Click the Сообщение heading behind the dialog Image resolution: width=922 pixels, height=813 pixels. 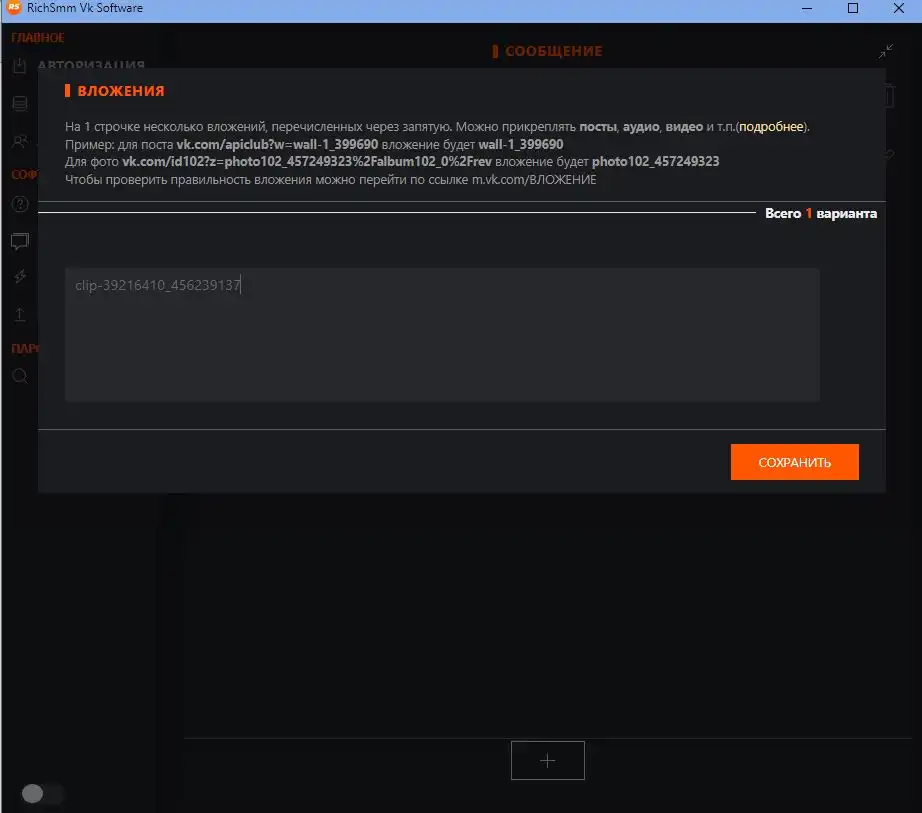(553, 51)
